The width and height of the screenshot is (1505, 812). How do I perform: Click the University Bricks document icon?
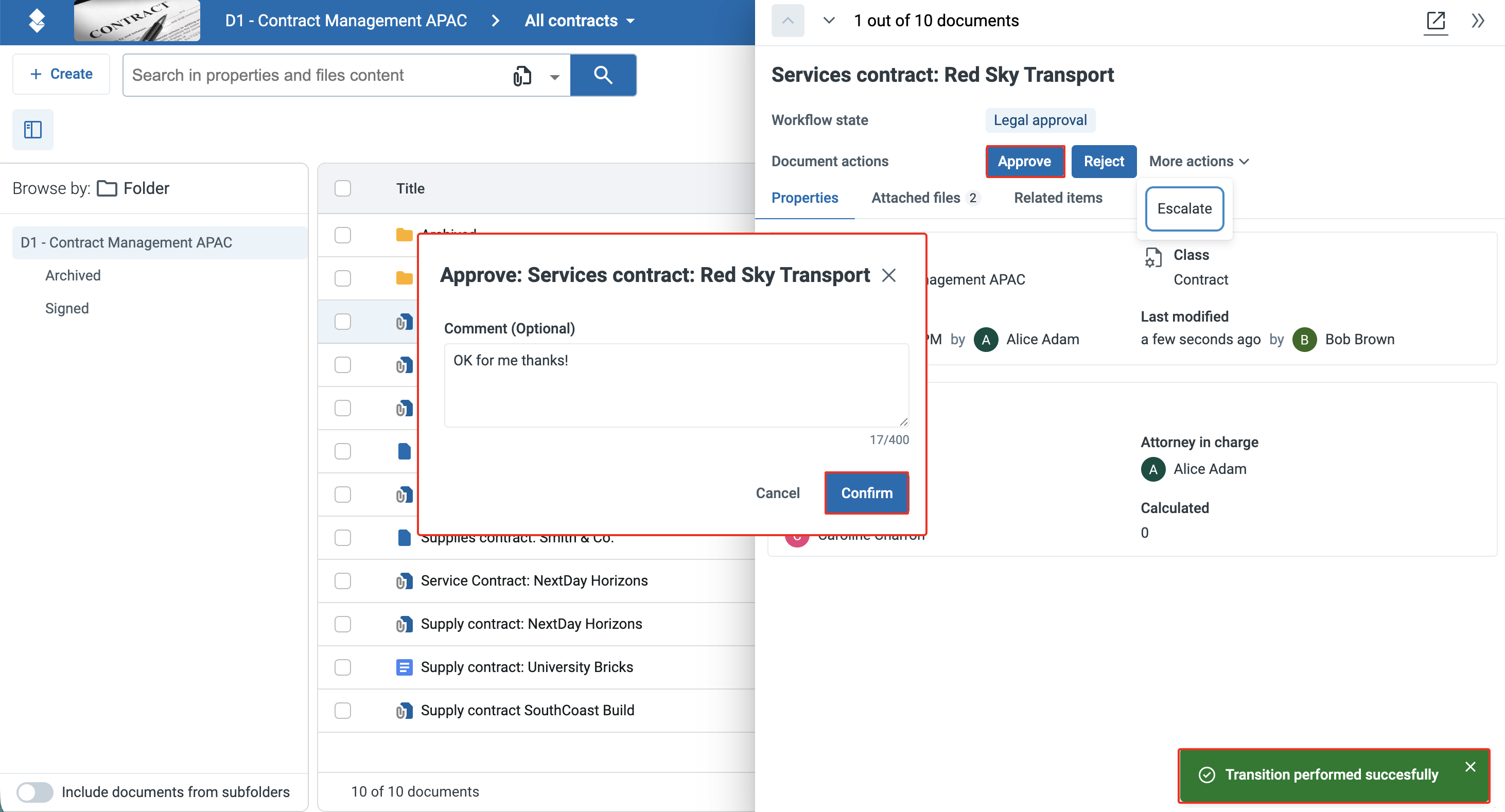[x=404, y=668]
